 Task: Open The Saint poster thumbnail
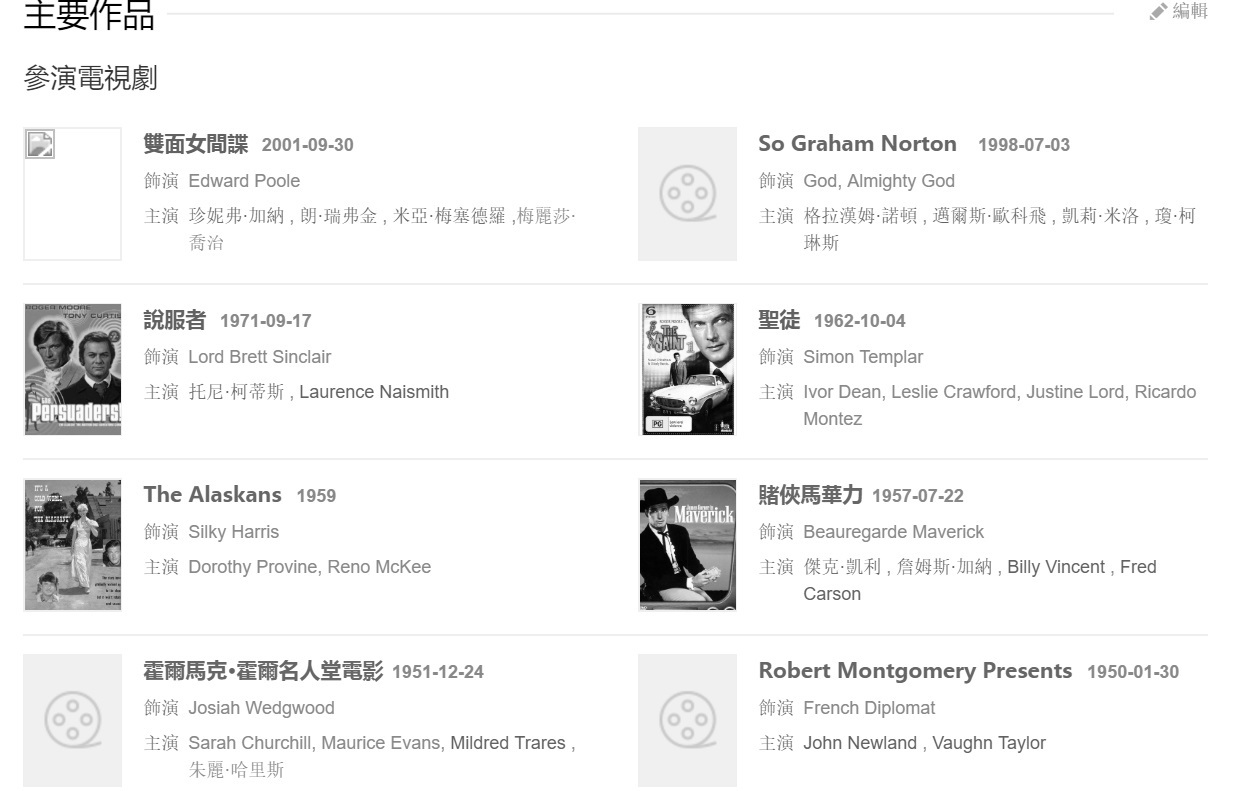tap(688, 370)
